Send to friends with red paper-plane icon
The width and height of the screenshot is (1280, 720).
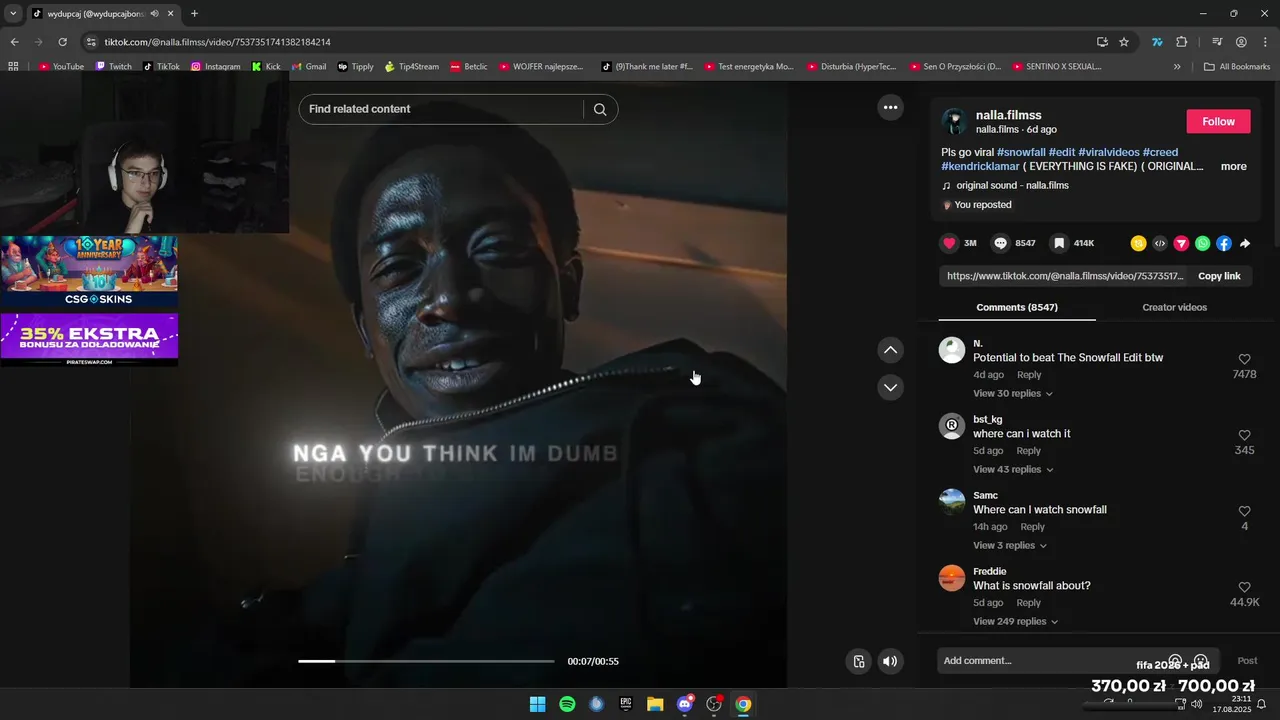click(x=1181, y=243)
